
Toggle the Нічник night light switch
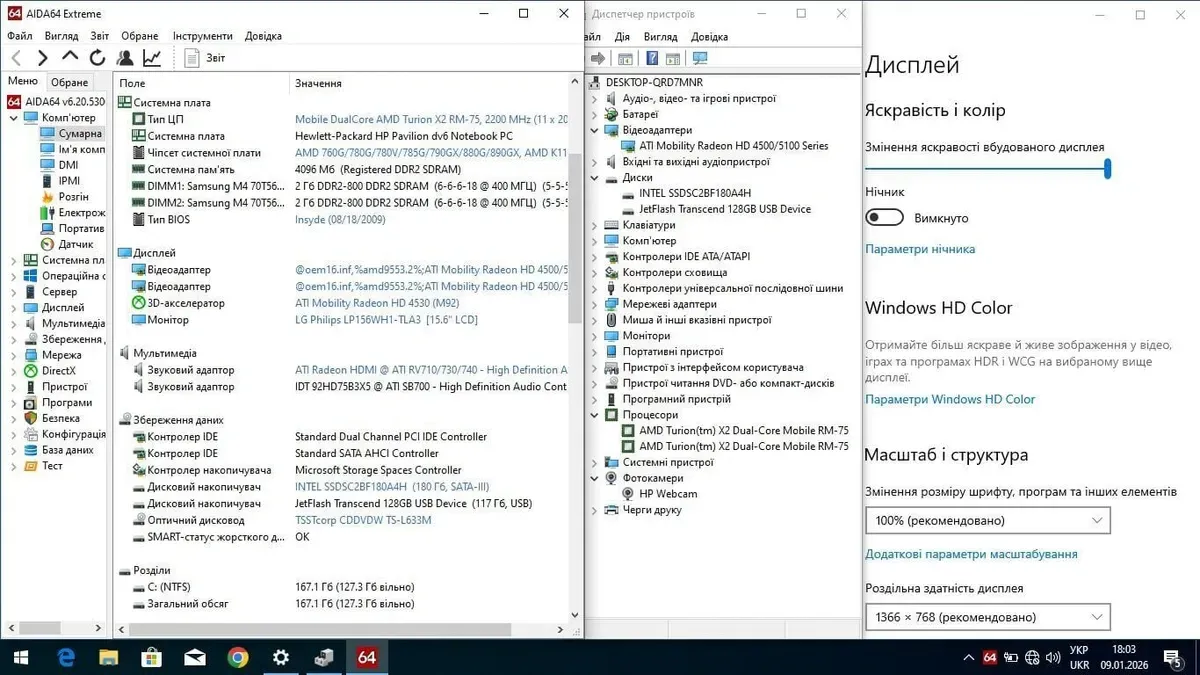(x=885, y=218)
